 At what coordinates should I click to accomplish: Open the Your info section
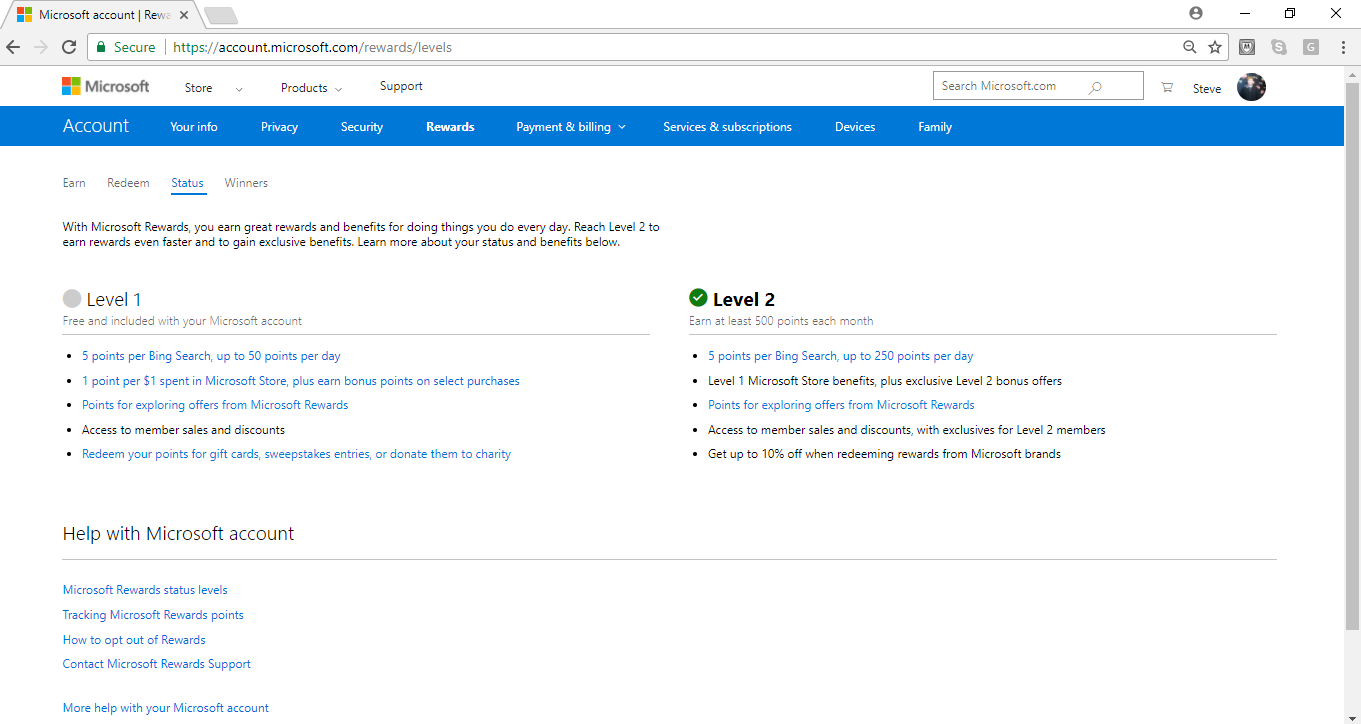[x=194, y=127]
